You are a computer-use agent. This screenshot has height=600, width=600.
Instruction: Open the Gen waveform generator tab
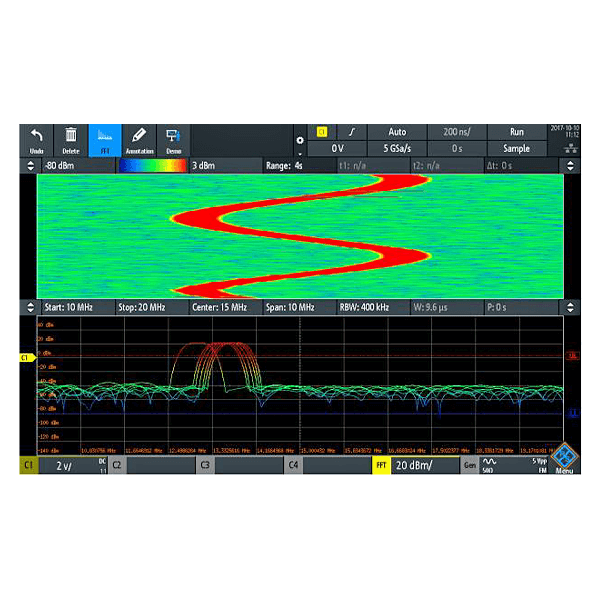pyautogui.click(x=470, y=465)
